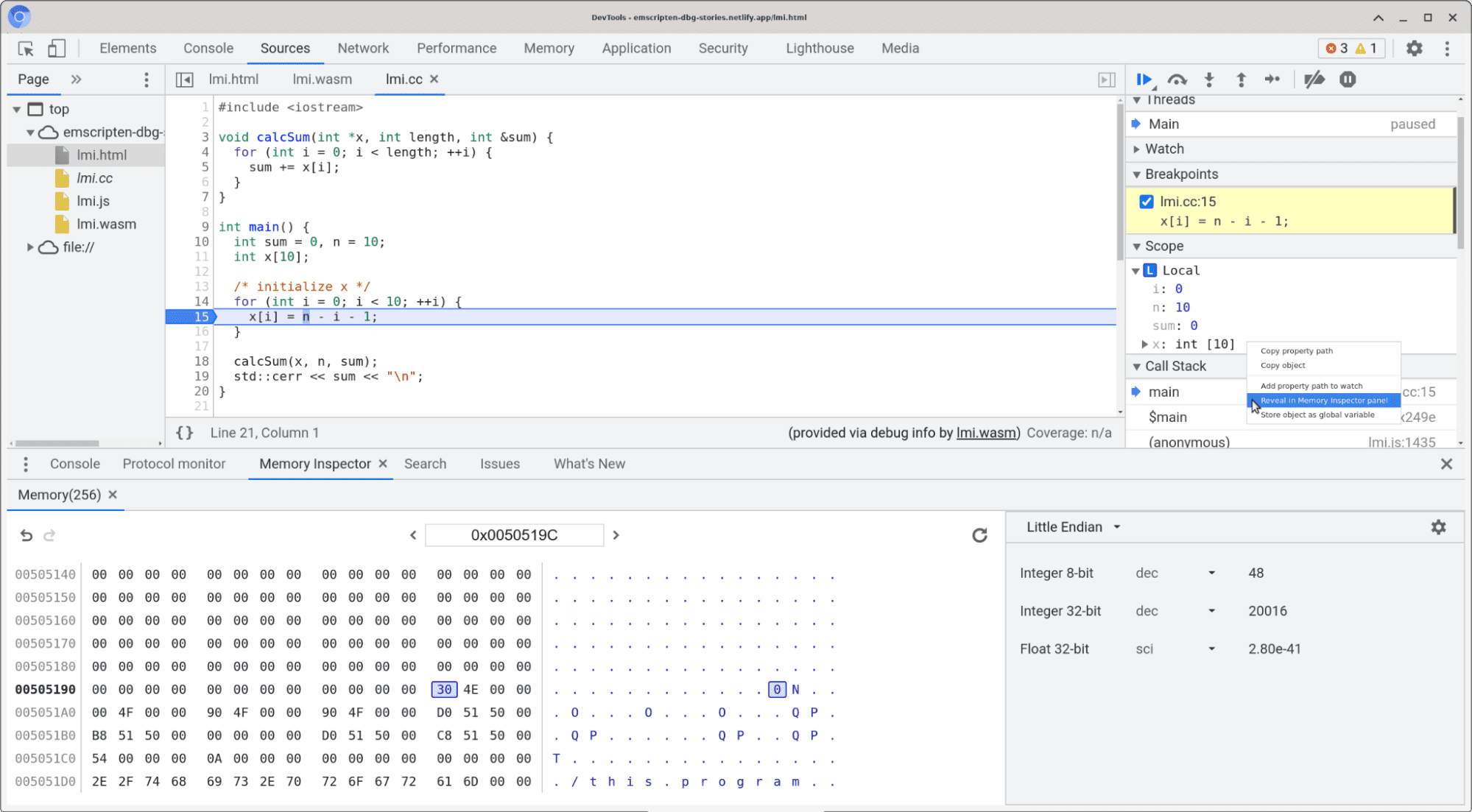Click the Step into next function call icon
Image resolution: width=1472 pixels, height=812 pixels.
tap(1210, 79)
